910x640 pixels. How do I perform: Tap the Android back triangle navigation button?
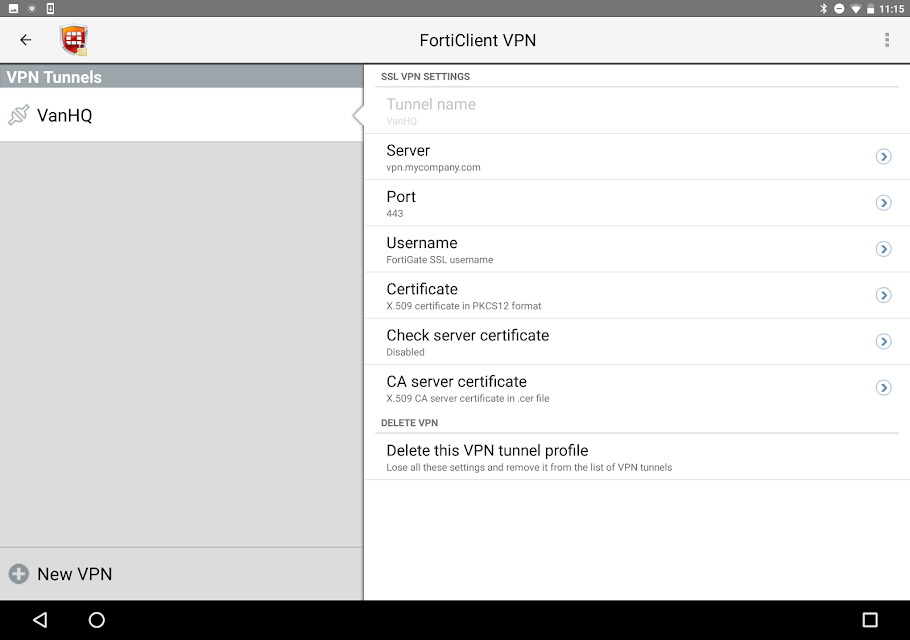pos(39,620)
